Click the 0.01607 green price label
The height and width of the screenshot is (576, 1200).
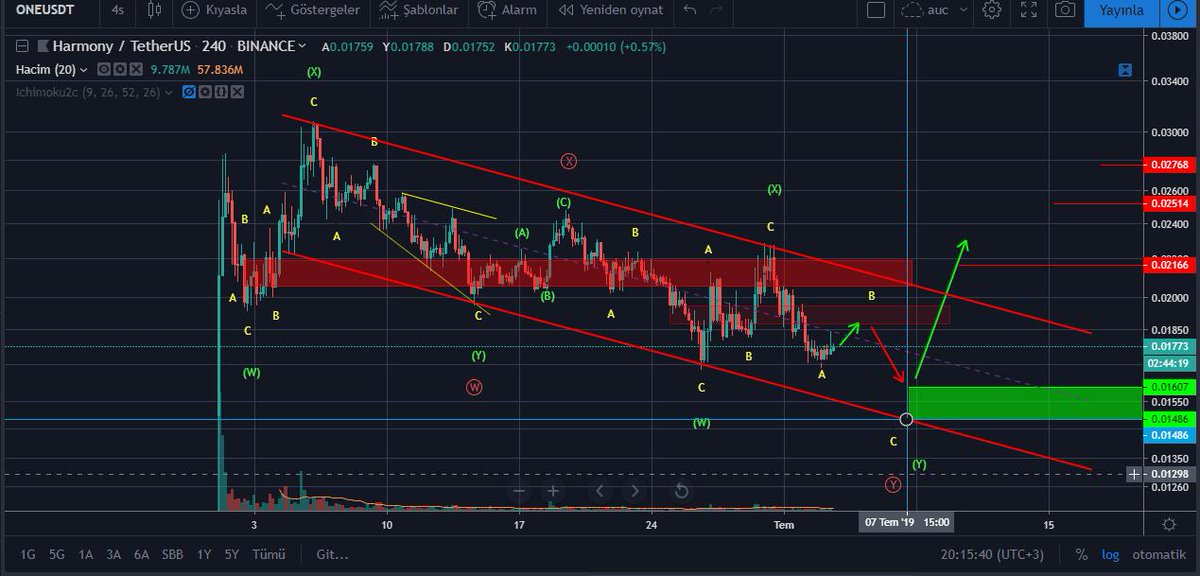pos(1168,386)
